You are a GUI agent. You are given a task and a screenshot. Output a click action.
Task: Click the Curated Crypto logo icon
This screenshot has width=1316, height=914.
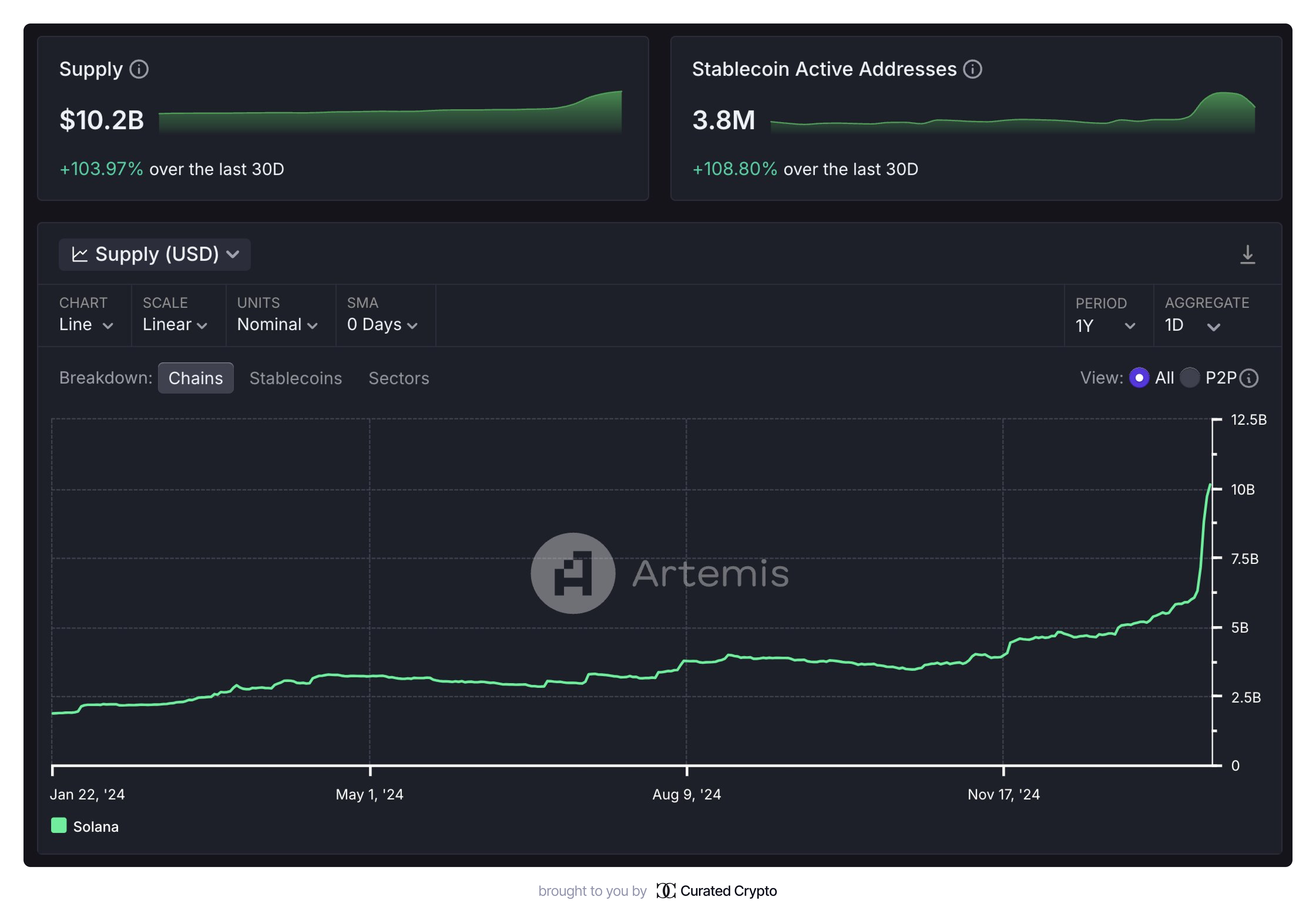tap(665, 891)
